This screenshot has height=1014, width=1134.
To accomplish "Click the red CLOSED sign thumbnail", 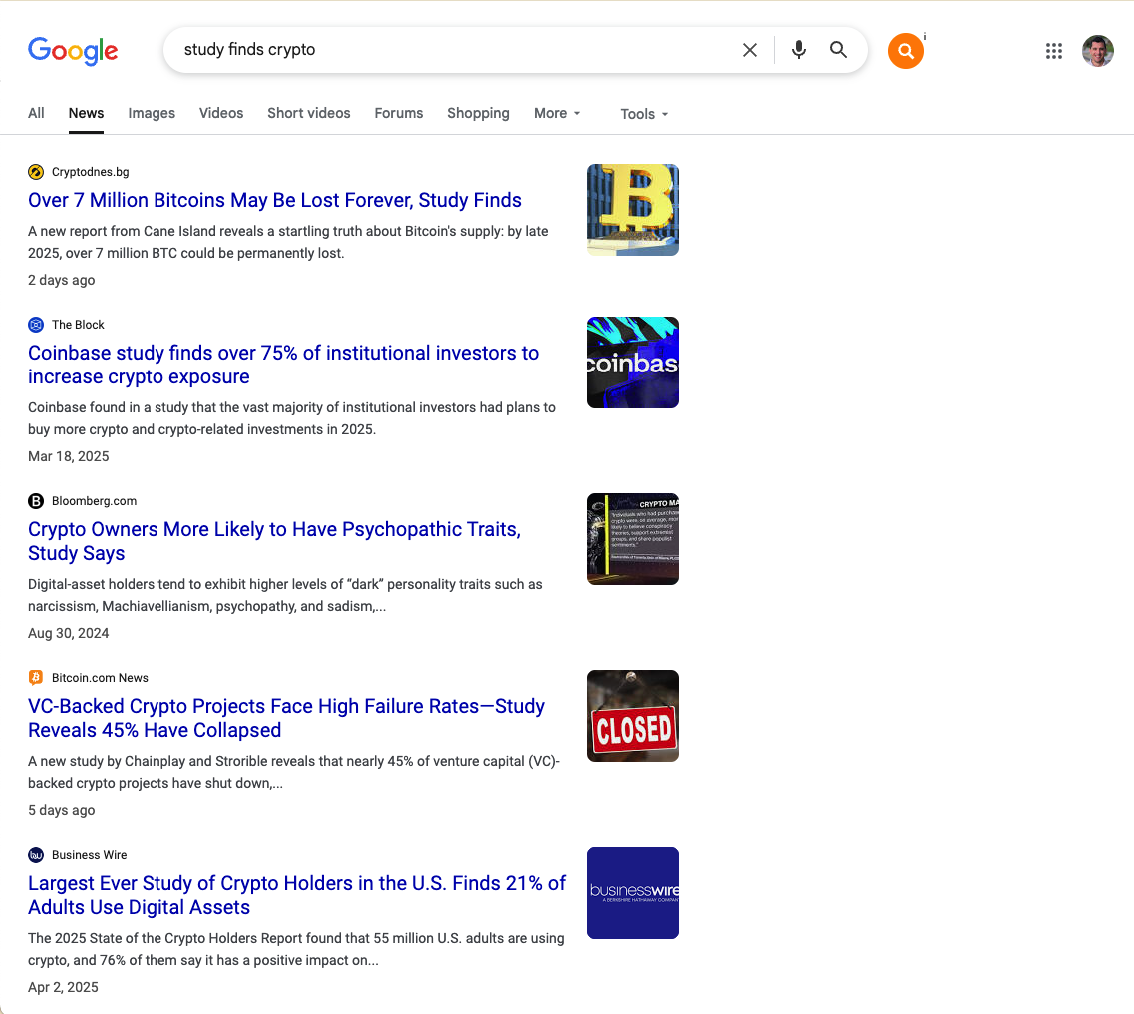I will (x=633, y=716).
